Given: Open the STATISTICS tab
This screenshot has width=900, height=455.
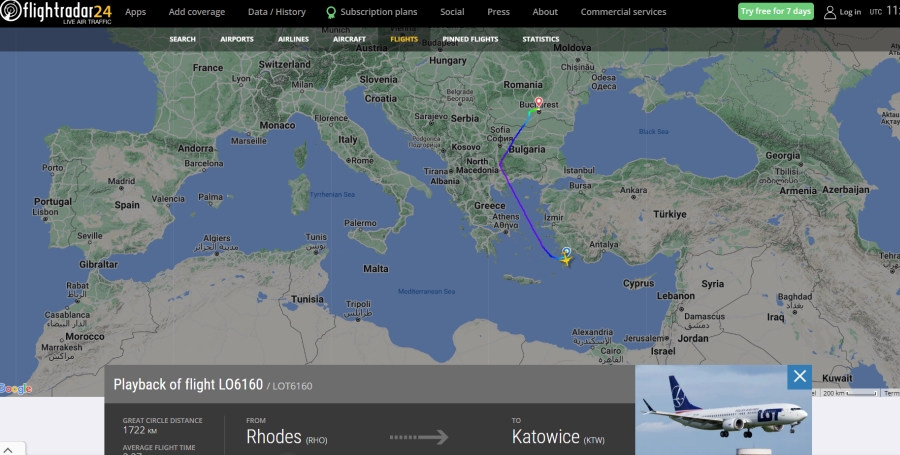Looking at the screenshot, I should pyautogui.click(x=541, y=39).
